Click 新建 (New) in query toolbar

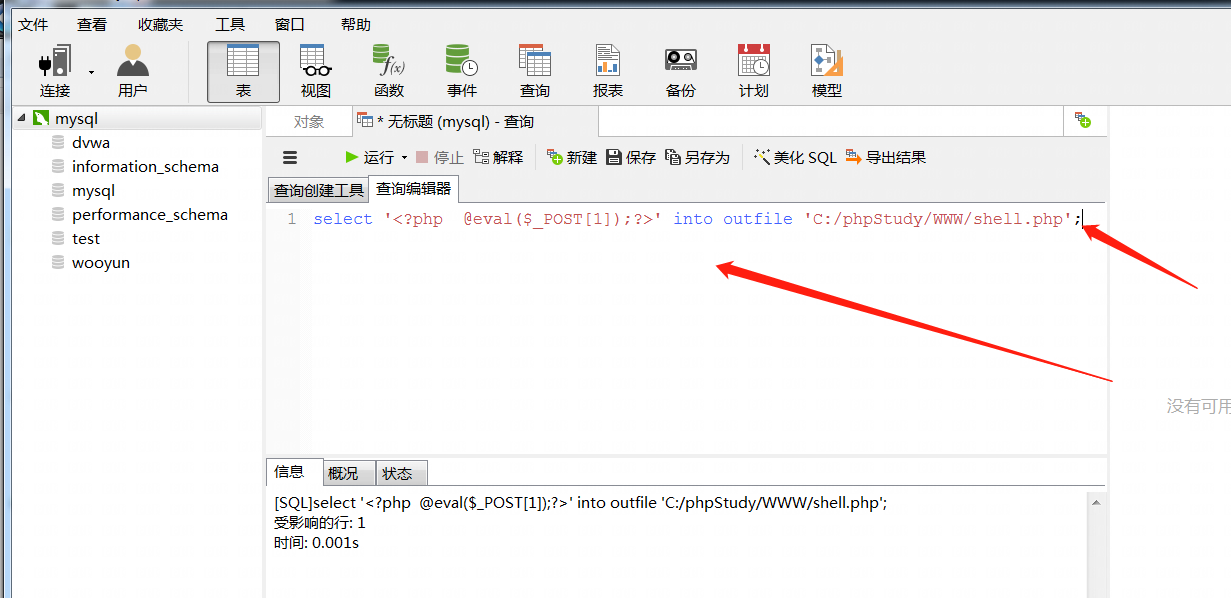572,157
